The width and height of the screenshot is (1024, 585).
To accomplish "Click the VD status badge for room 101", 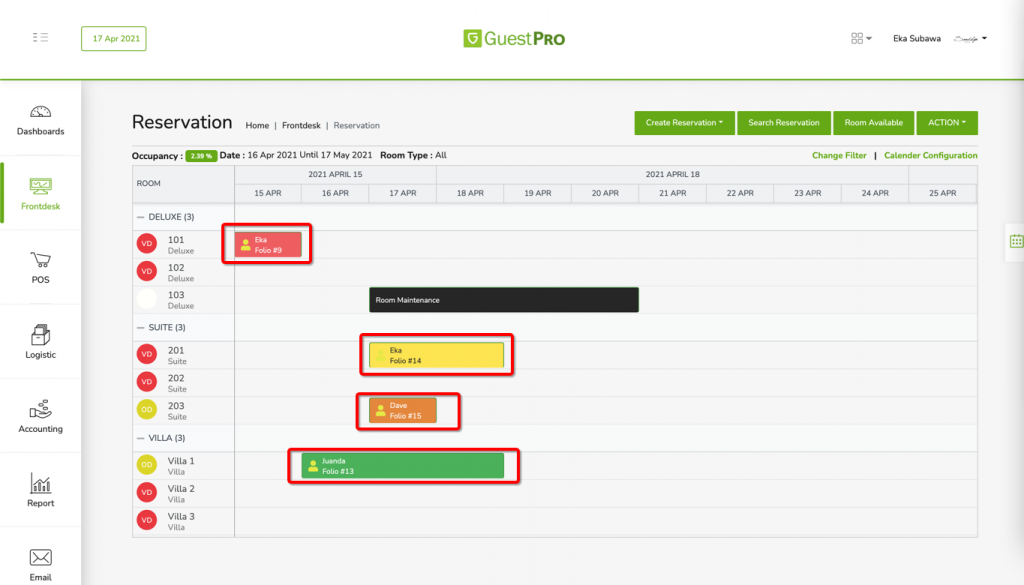I will pos(148,243).
